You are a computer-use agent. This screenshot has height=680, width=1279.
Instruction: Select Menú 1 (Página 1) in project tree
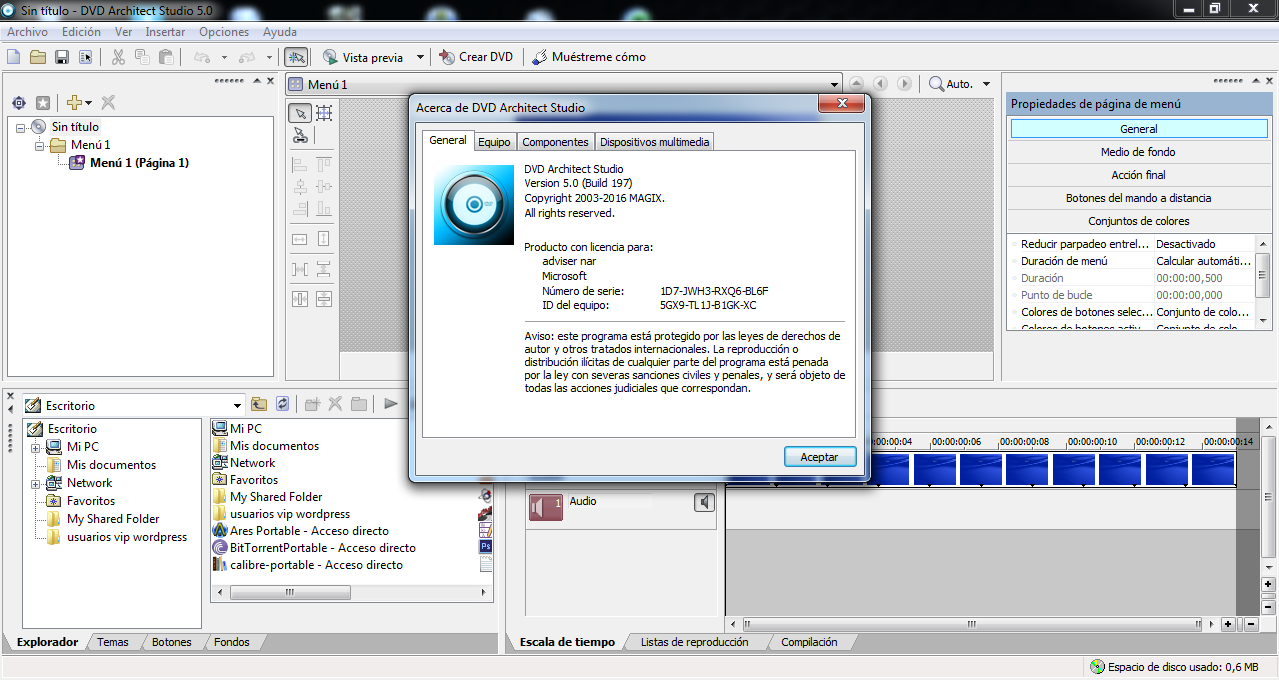tap(139, 163)
